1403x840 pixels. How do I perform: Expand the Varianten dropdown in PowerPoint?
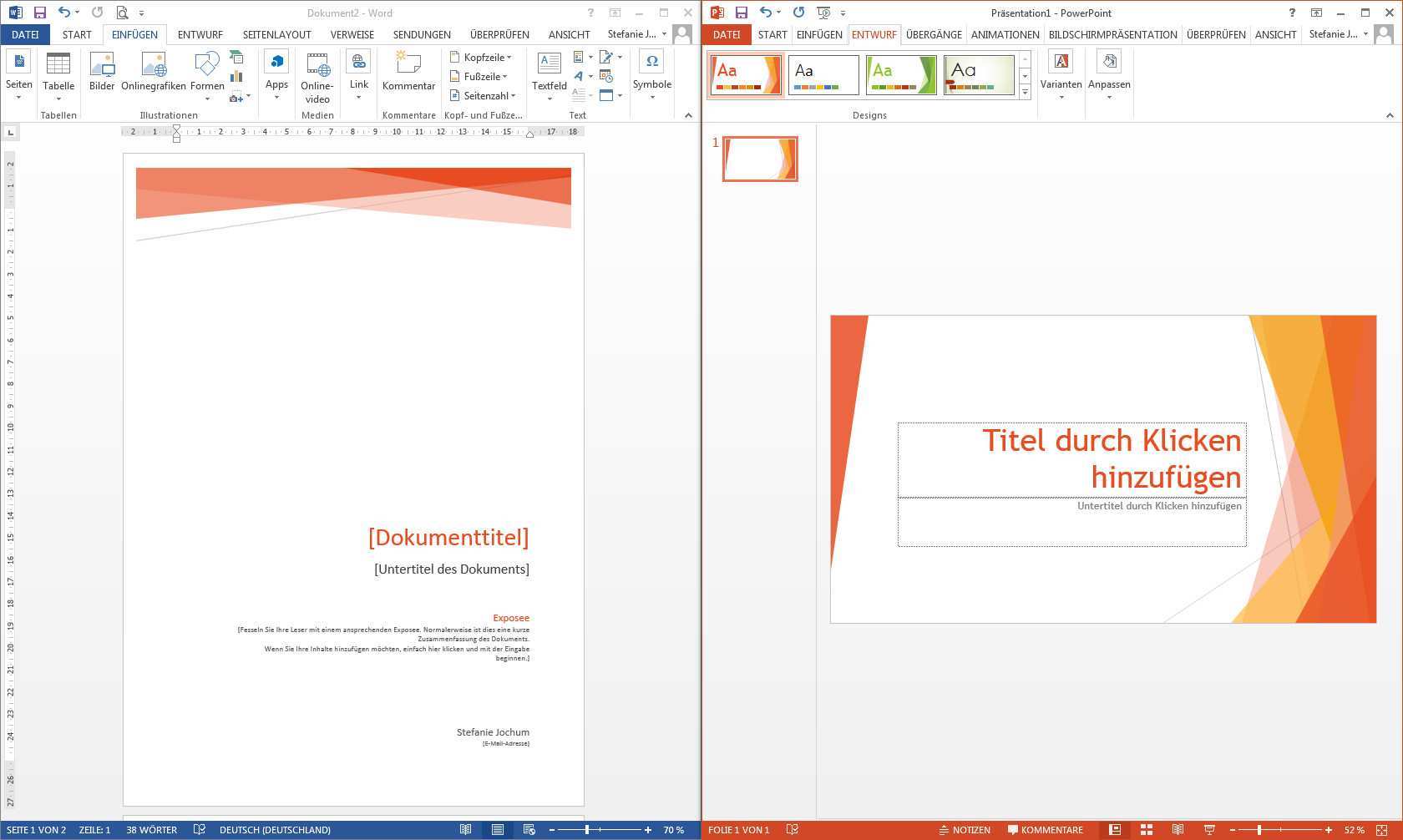(x=1061, y=84)
